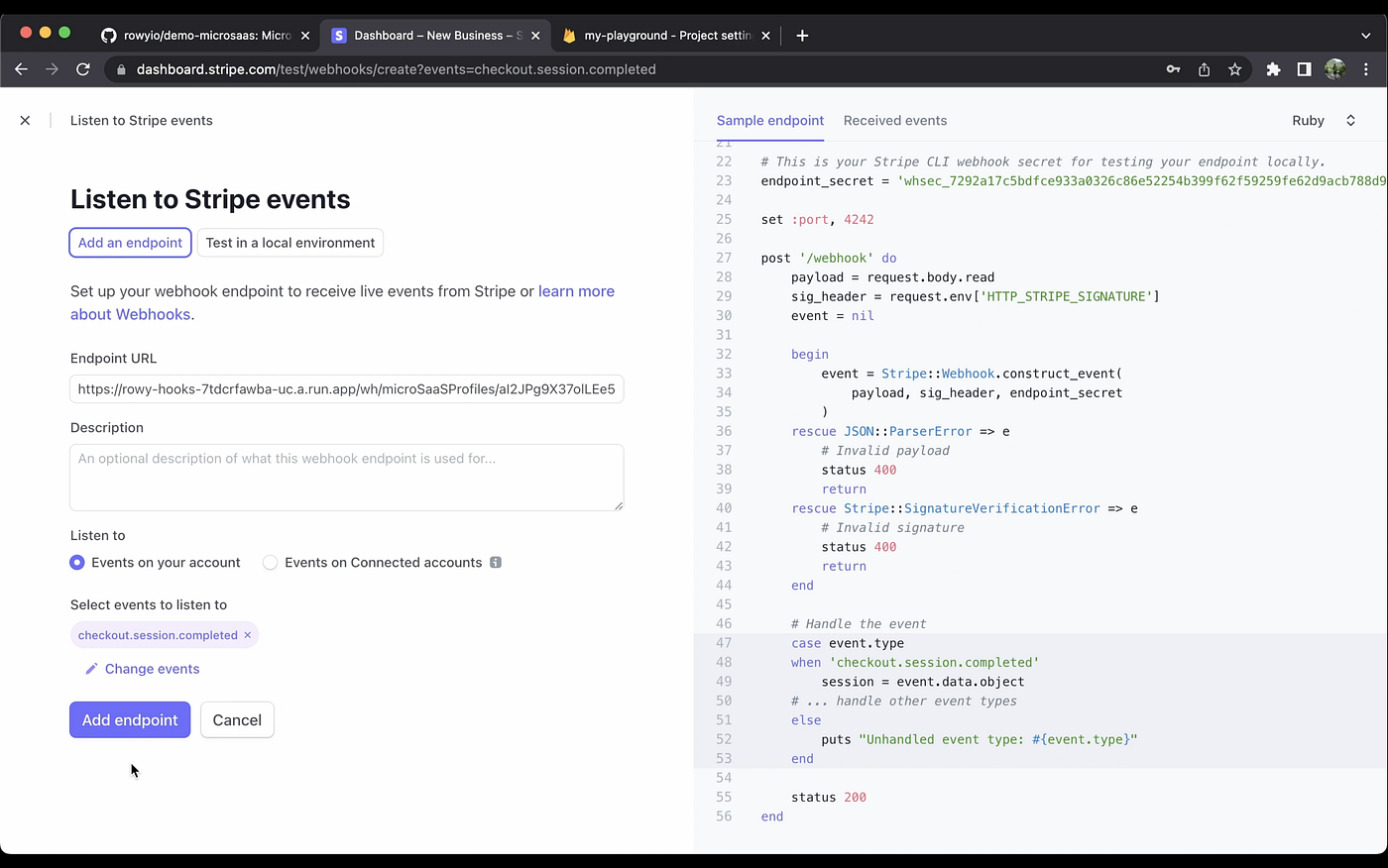The width and height of the screenshot is (1388, 868).
Task: Open the saved passwords key icon
Action: (1173, 69)
